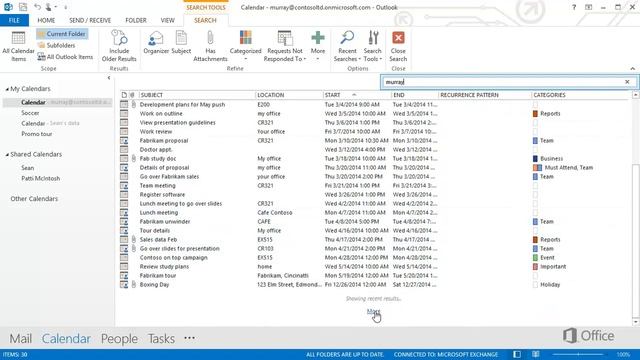Click the item type column header icon
Screen dimensions: 640x360
pos(124,95)
